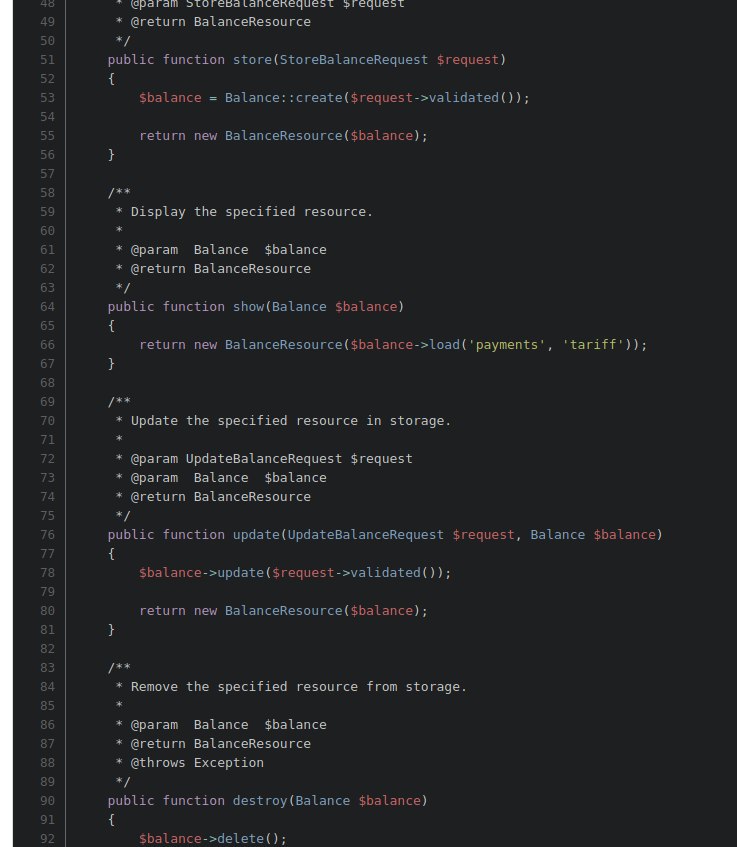Viewport: 737px width, 847px height.
Task: Click line number 76 in the gutter
Action: click(x=48, y=535)
